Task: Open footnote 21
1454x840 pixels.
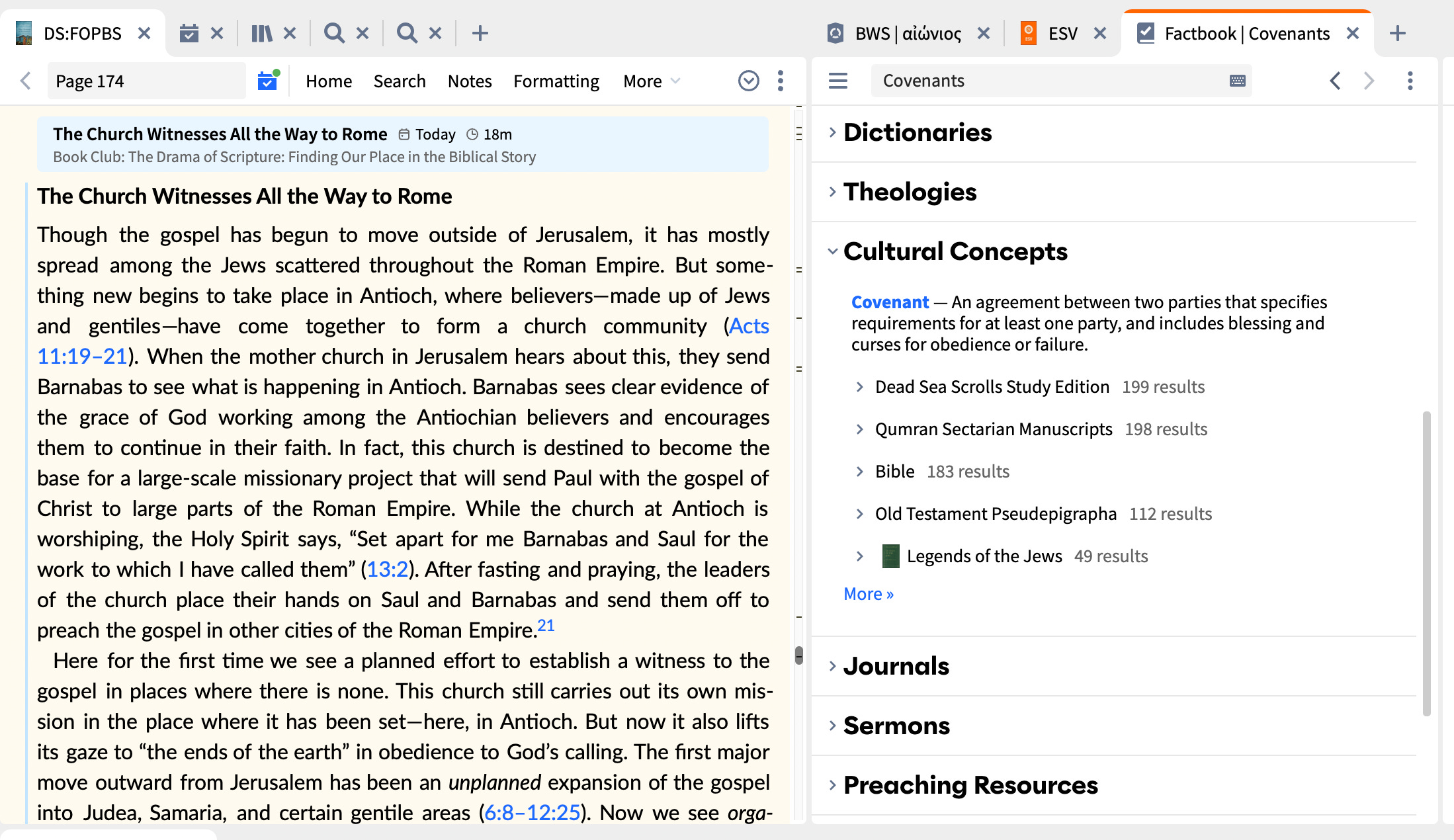Action: (546, 625)
